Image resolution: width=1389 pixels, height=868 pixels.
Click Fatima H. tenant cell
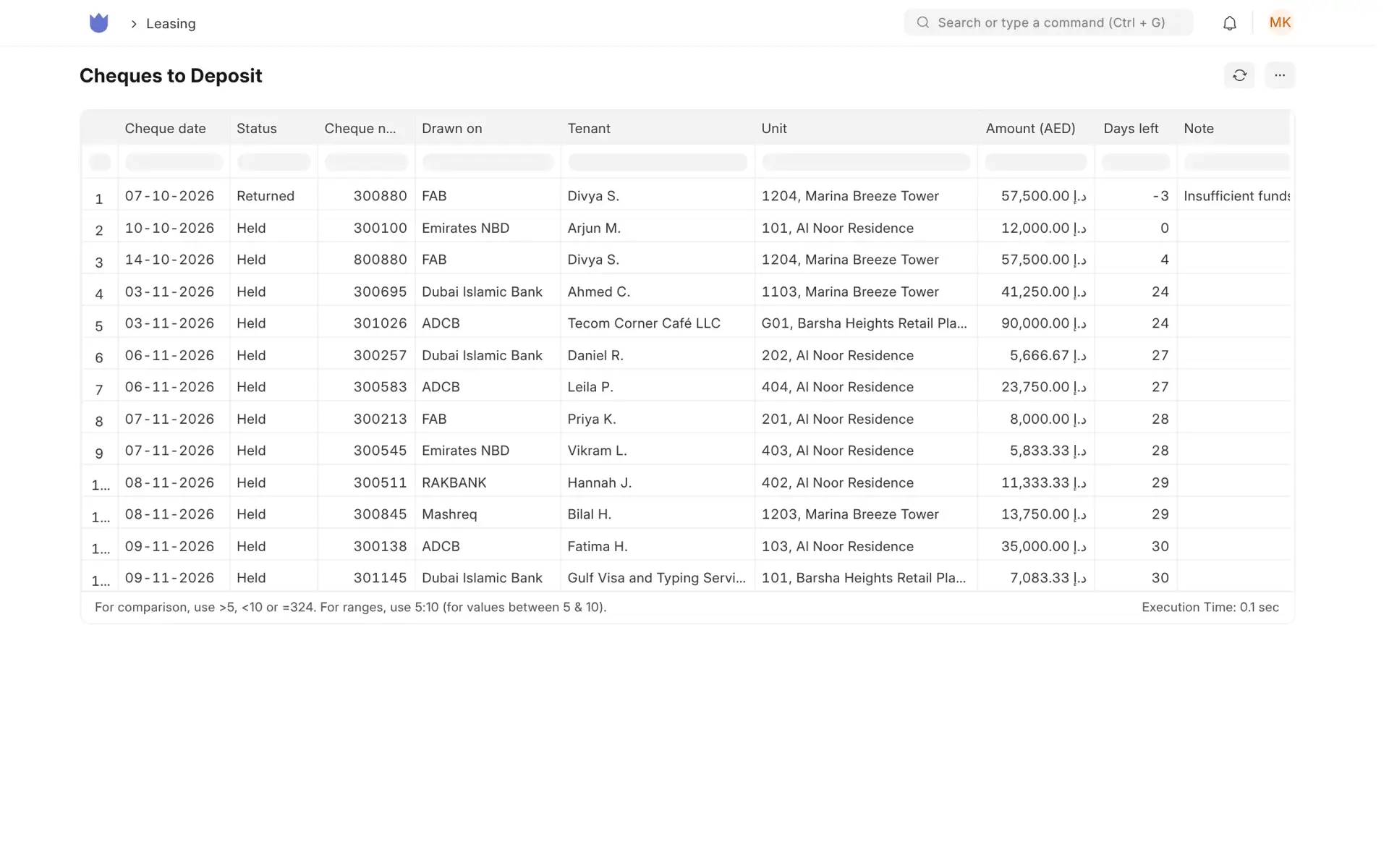pyautogui.click(x=658, y=546)
